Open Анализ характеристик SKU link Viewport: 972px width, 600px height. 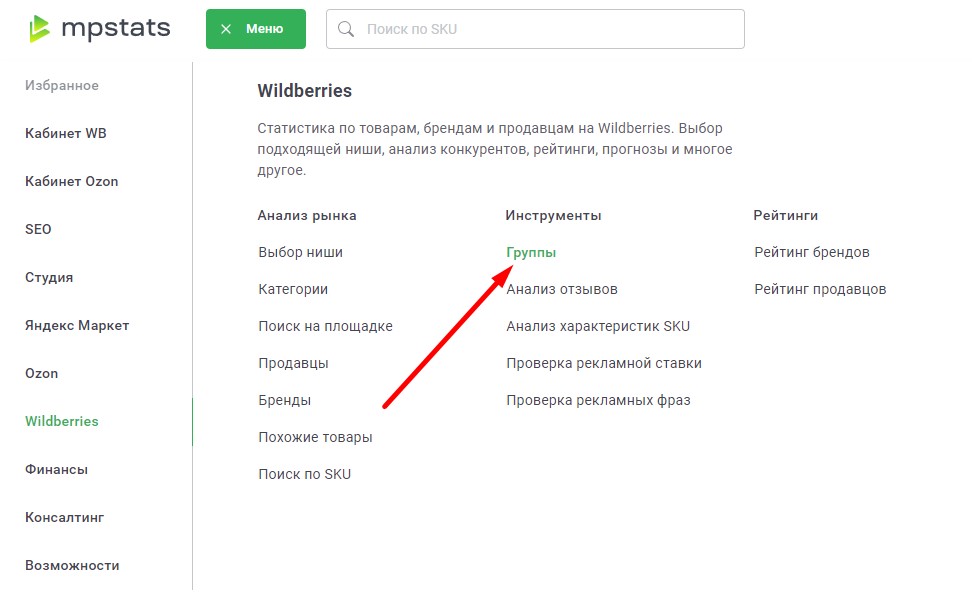pos(598,327)
